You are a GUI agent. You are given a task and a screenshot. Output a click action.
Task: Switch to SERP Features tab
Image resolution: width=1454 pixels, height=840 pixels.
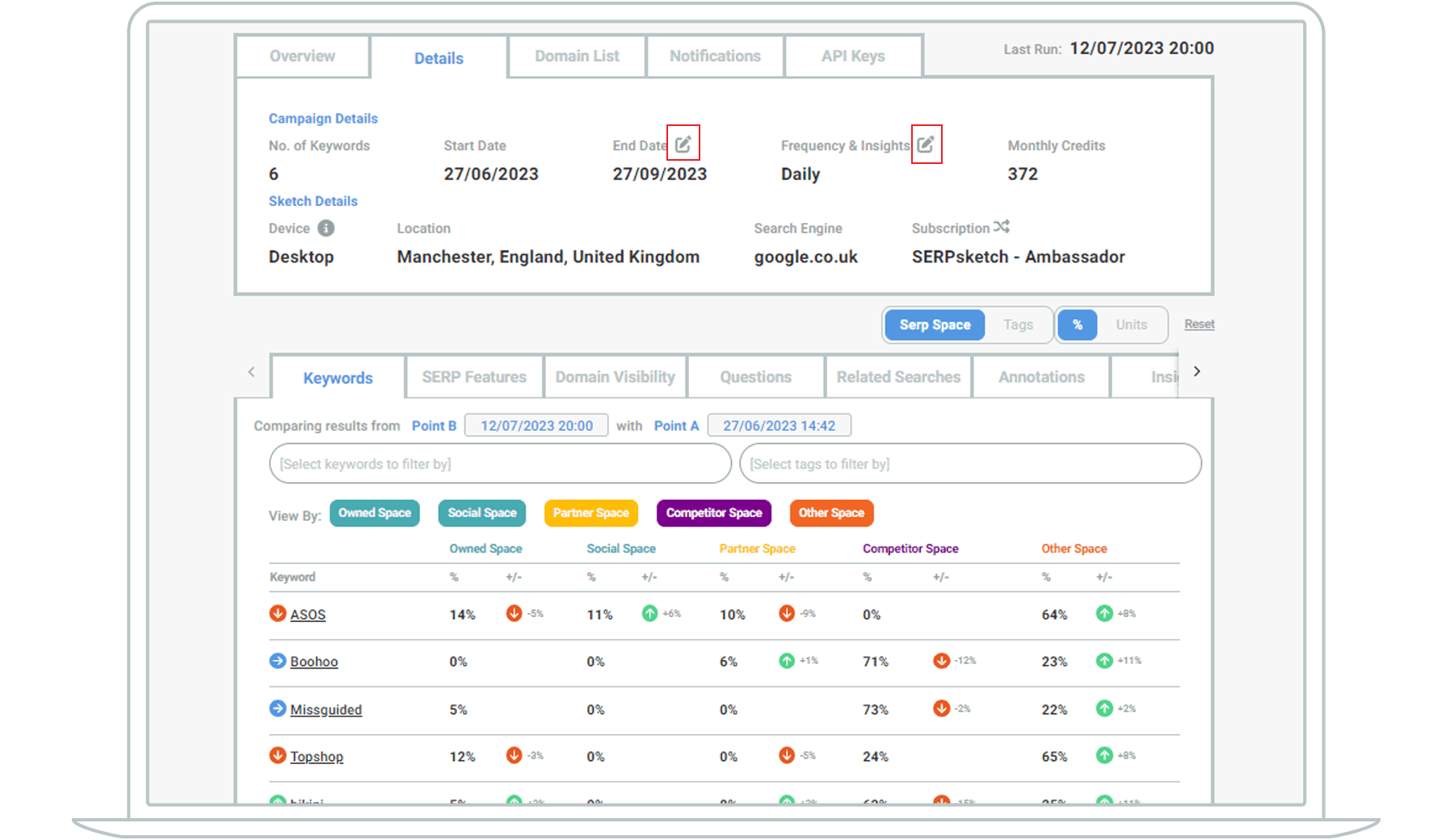[x=474, y=377]
